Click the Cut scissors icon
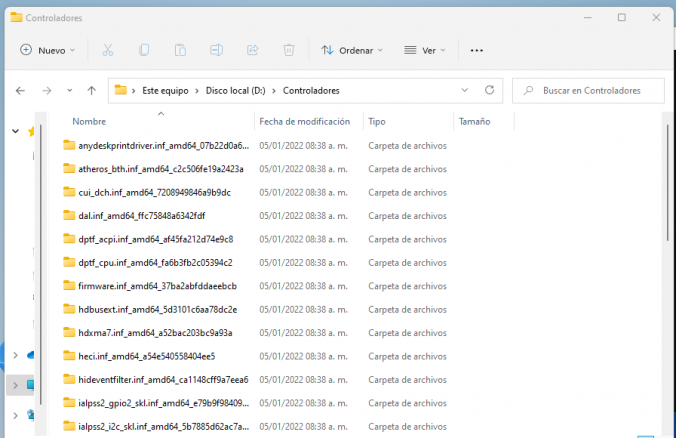This screenshot has width=676, height=438. click(107, 50)
